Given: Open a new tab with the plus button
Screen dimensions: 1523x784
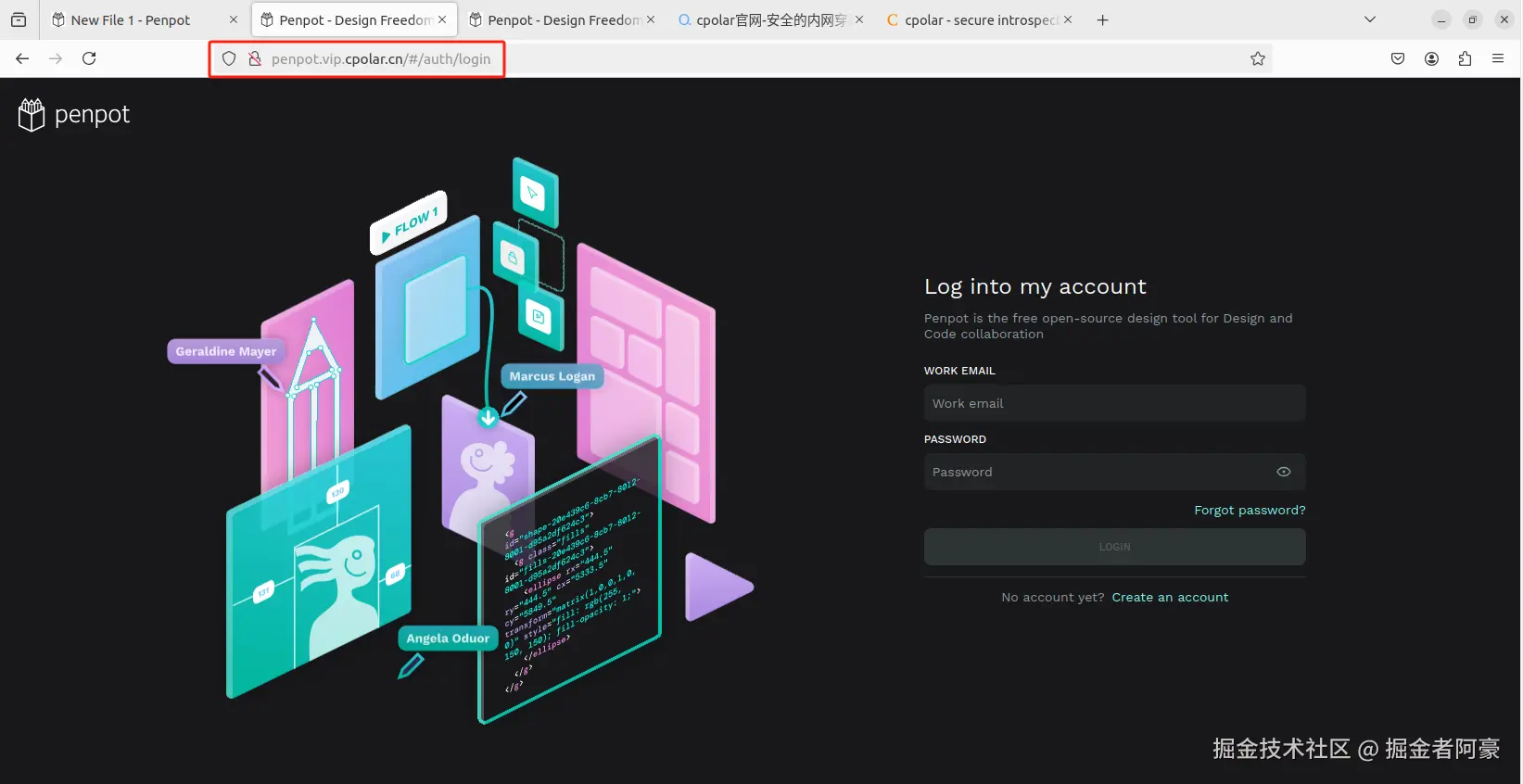Looking at the screenshot, I should [x=1102, y=19].
